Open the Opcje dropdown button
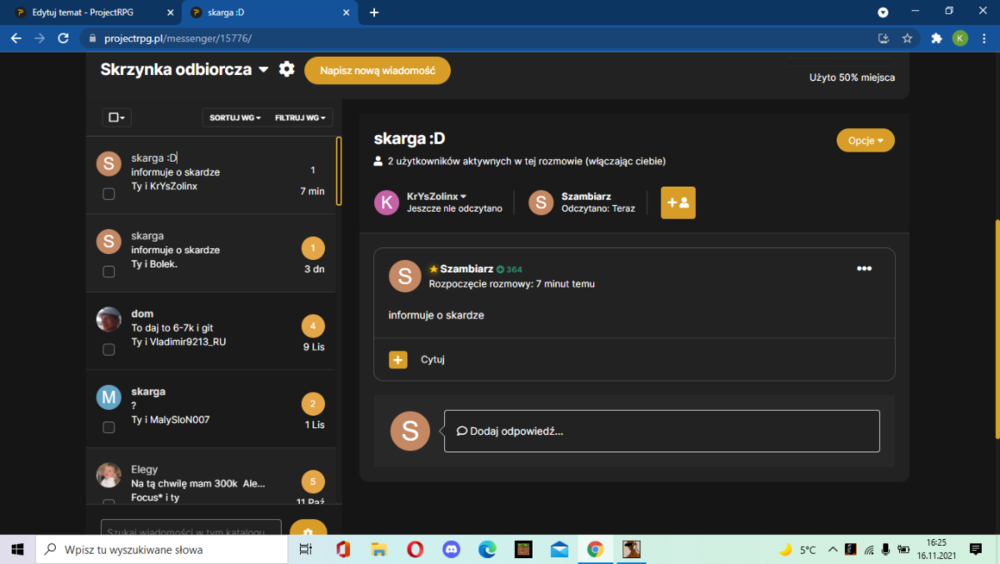The width and height of the screenshot is (1000, 564). coord(865,140)
